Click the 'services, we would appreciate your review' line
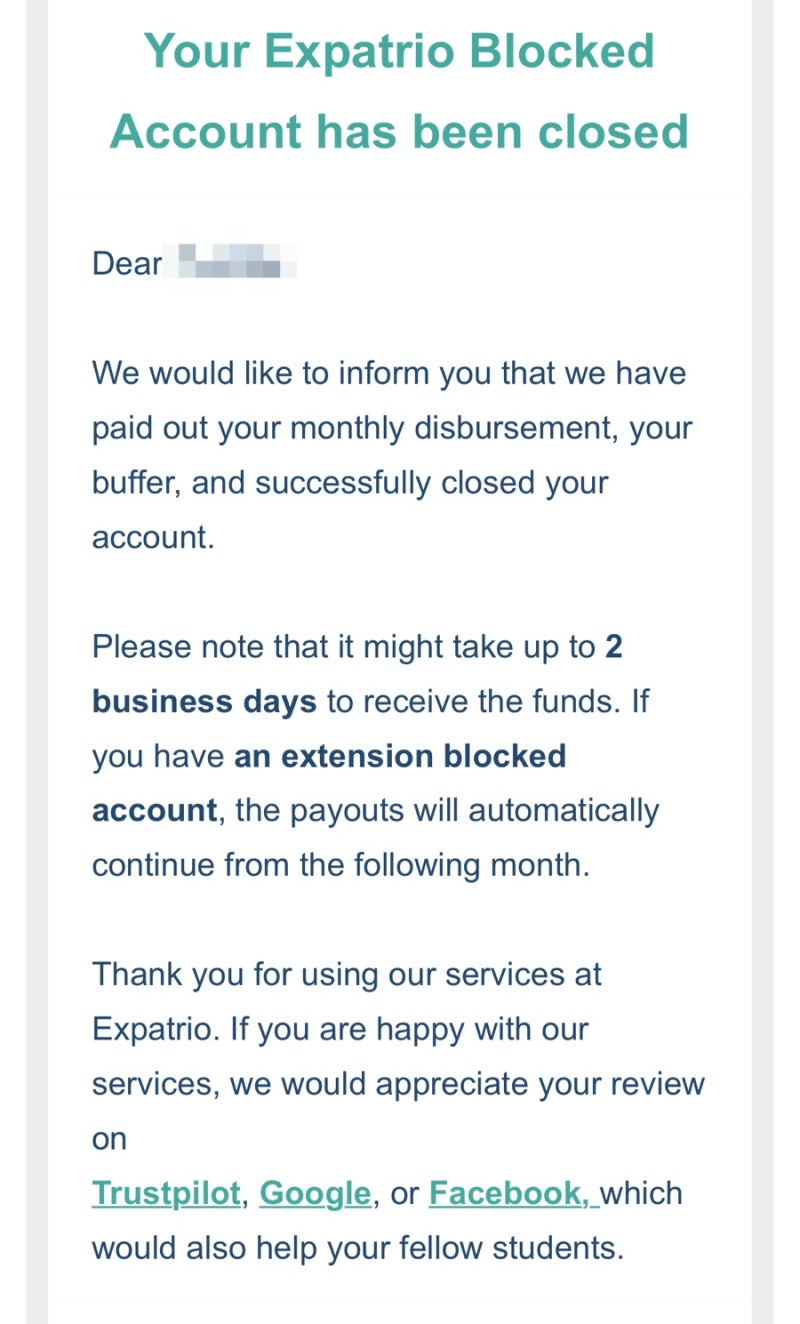Viewport: 800px width, 1324px height. [x=398, y=1084]
